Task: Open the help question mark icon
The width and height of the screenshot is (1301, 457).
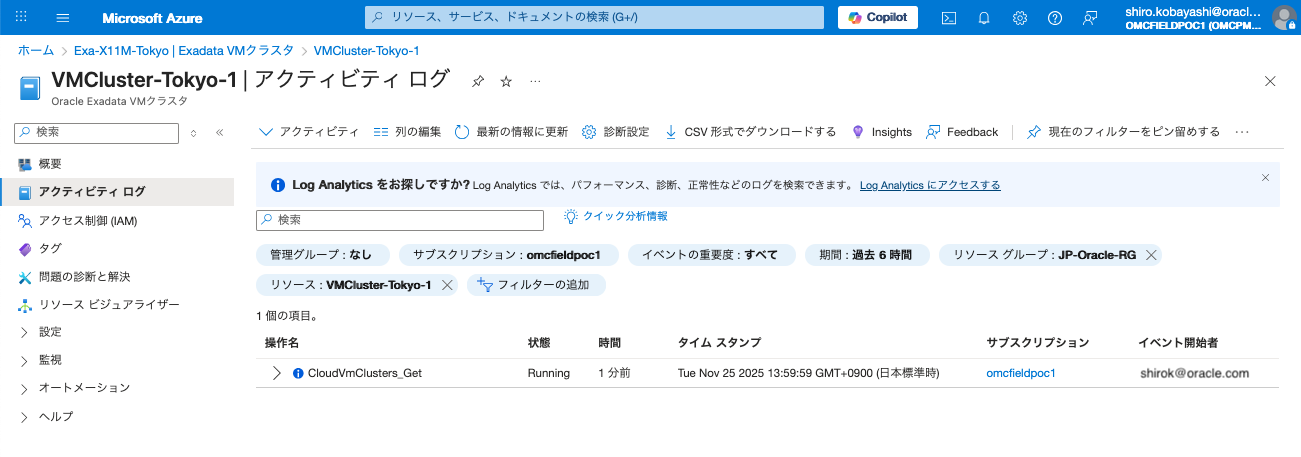Action: coord(1055,18)
